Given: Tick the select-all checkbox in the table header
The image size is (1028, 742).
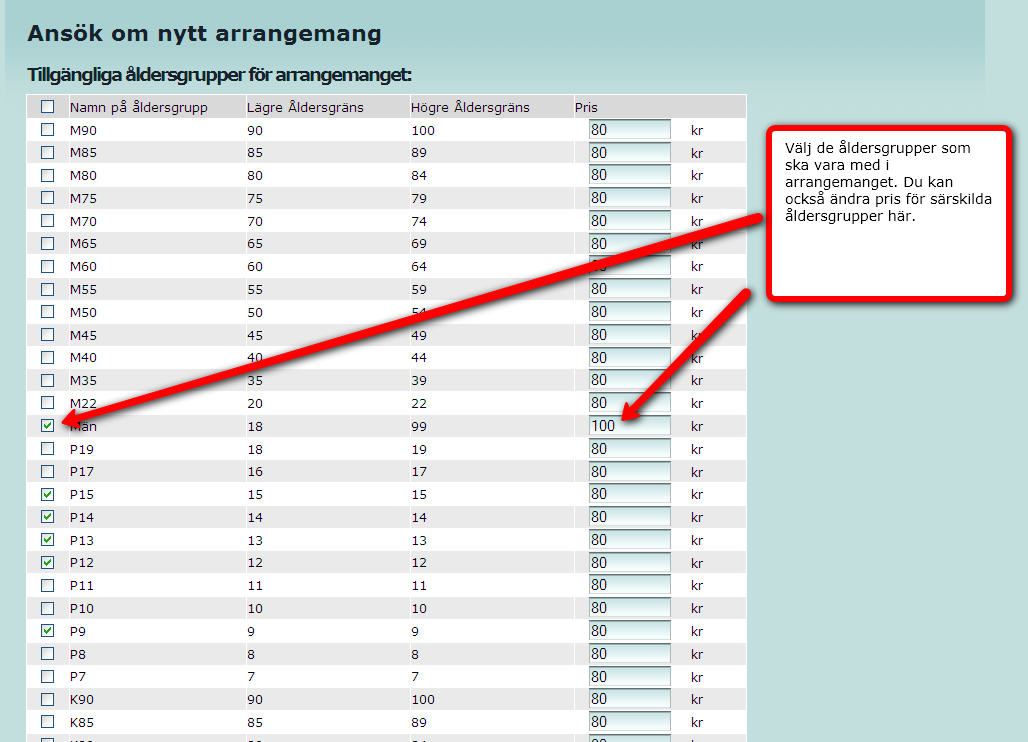Looking at the screenshot, I should click(x=47, y=107).
